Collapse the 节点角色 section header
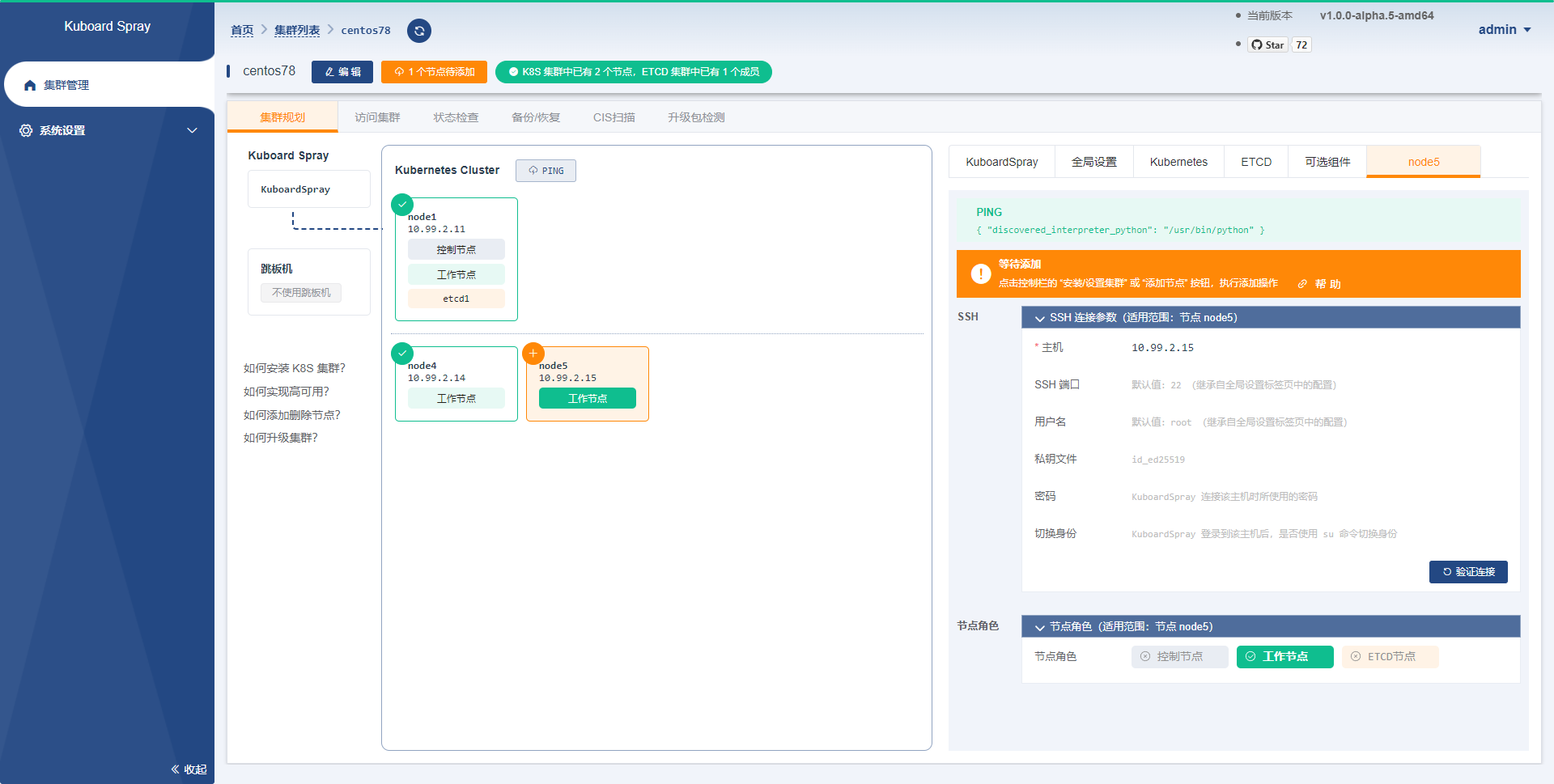The width and height of the screenshot is (1554, 784). (x=1271, y=626)
